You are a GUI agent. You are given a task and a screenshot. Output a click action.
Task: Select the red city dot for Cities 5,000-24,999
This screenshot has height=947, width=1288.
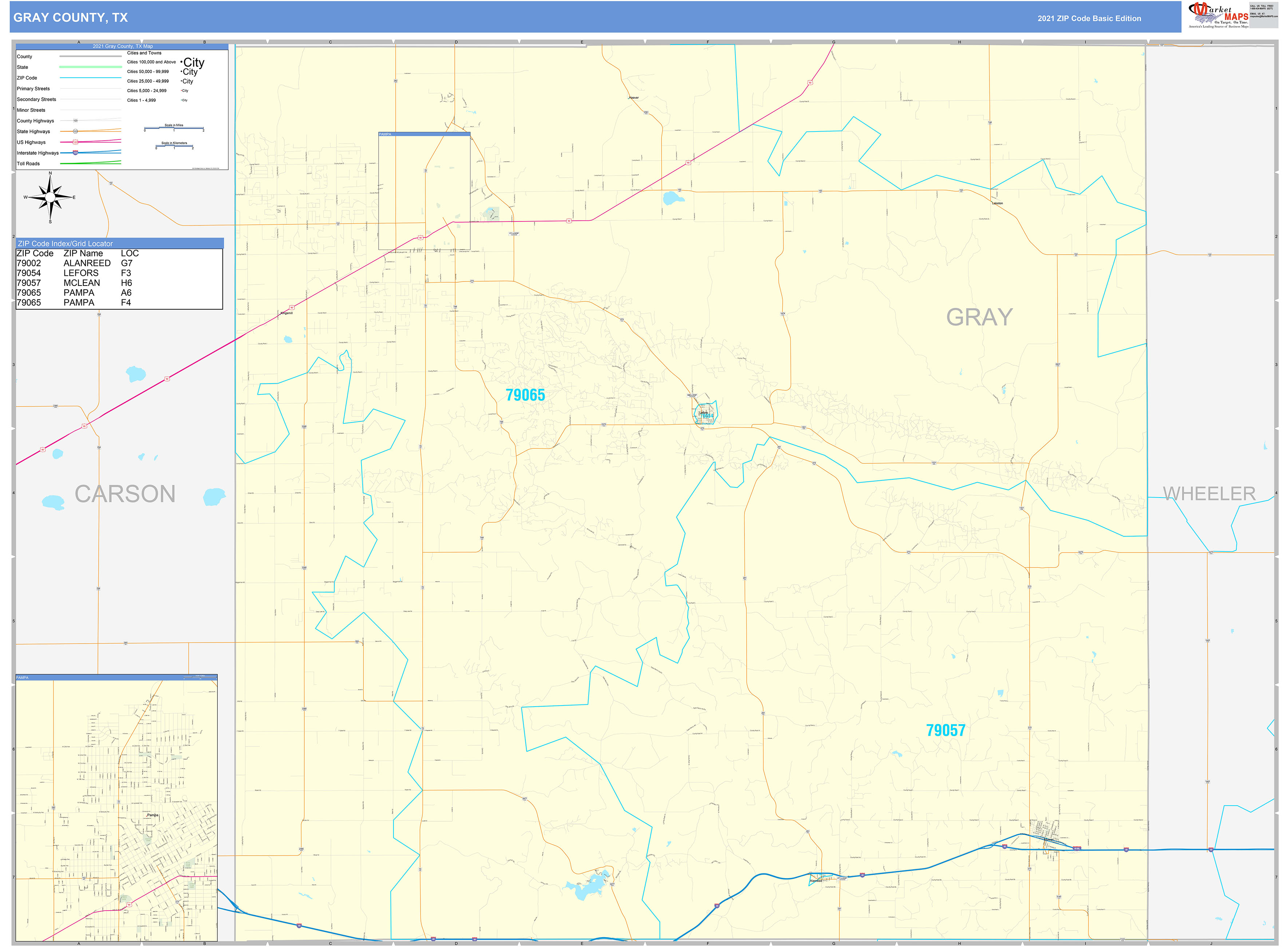[x=182, y=91]
